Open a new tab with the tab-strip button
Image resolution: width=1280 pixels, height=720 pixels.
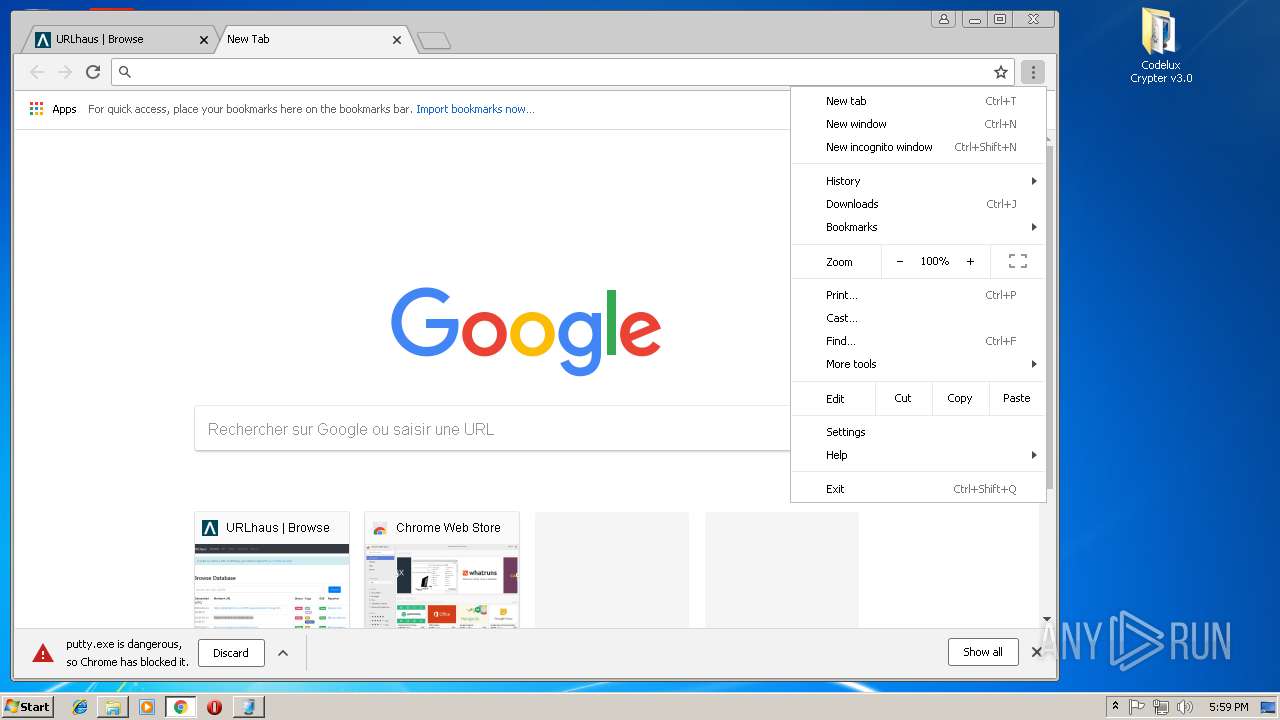pyautogui.click(x=434, y=40)
